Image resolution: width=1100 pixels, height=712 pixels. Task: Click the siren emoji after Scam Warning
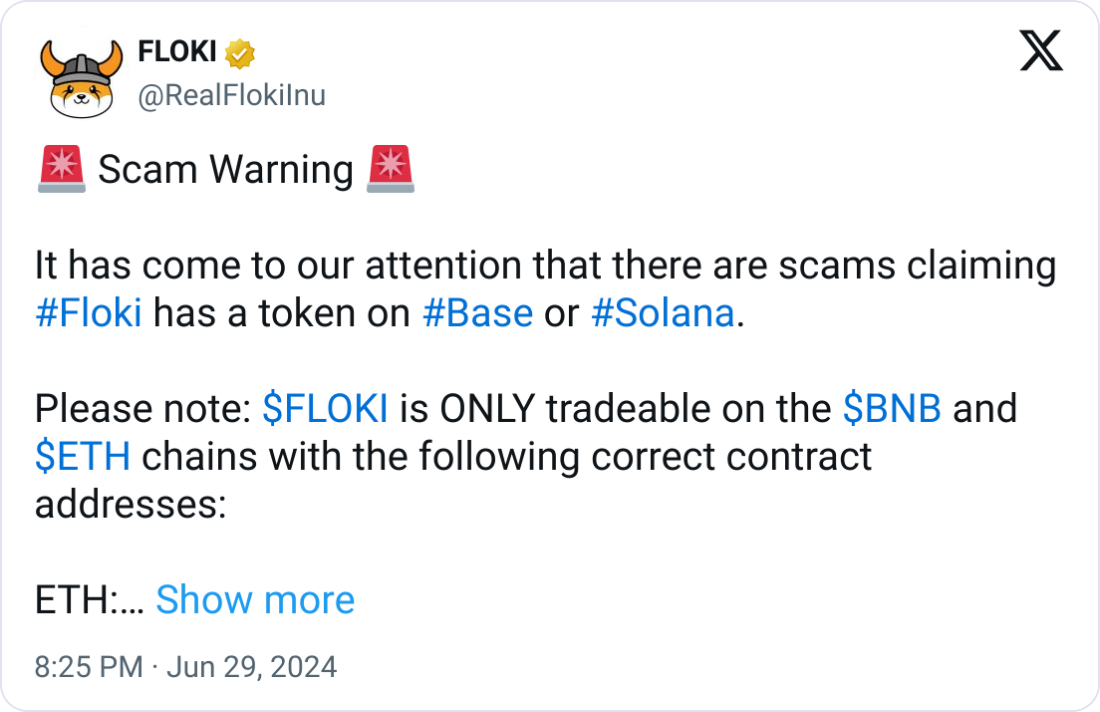pos(390,169)
